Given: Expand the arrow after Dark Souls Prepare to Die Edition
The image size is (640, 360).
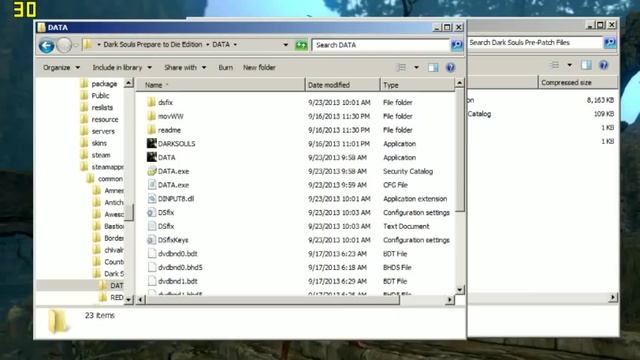Looking at the screenshot, I should coord(207,44).
